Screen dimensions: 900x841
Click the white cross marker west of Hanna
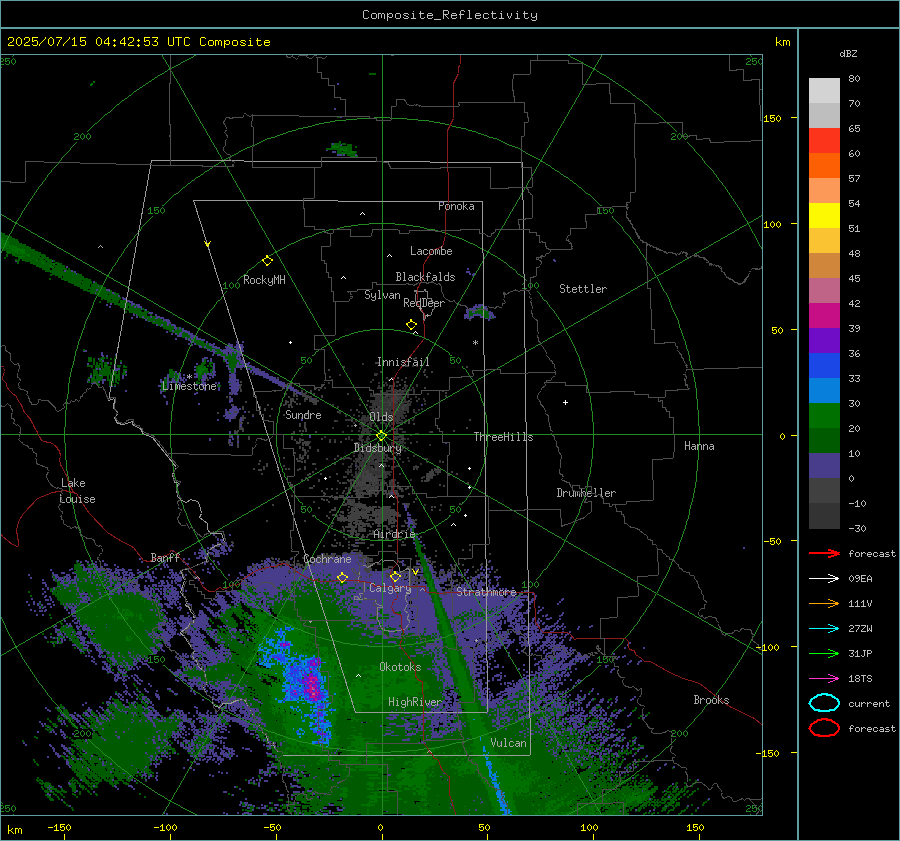(x=565, y=402)
